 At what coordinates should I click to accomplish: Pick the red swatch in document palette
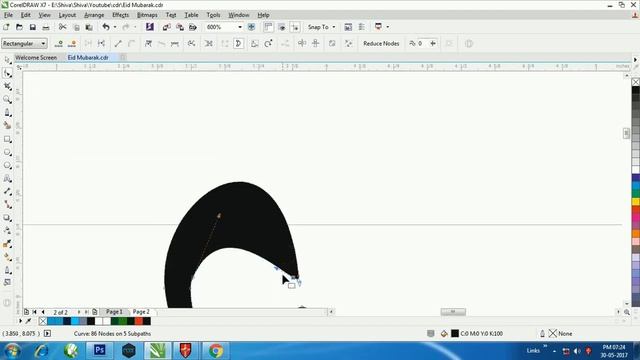(x=139, y=321)
